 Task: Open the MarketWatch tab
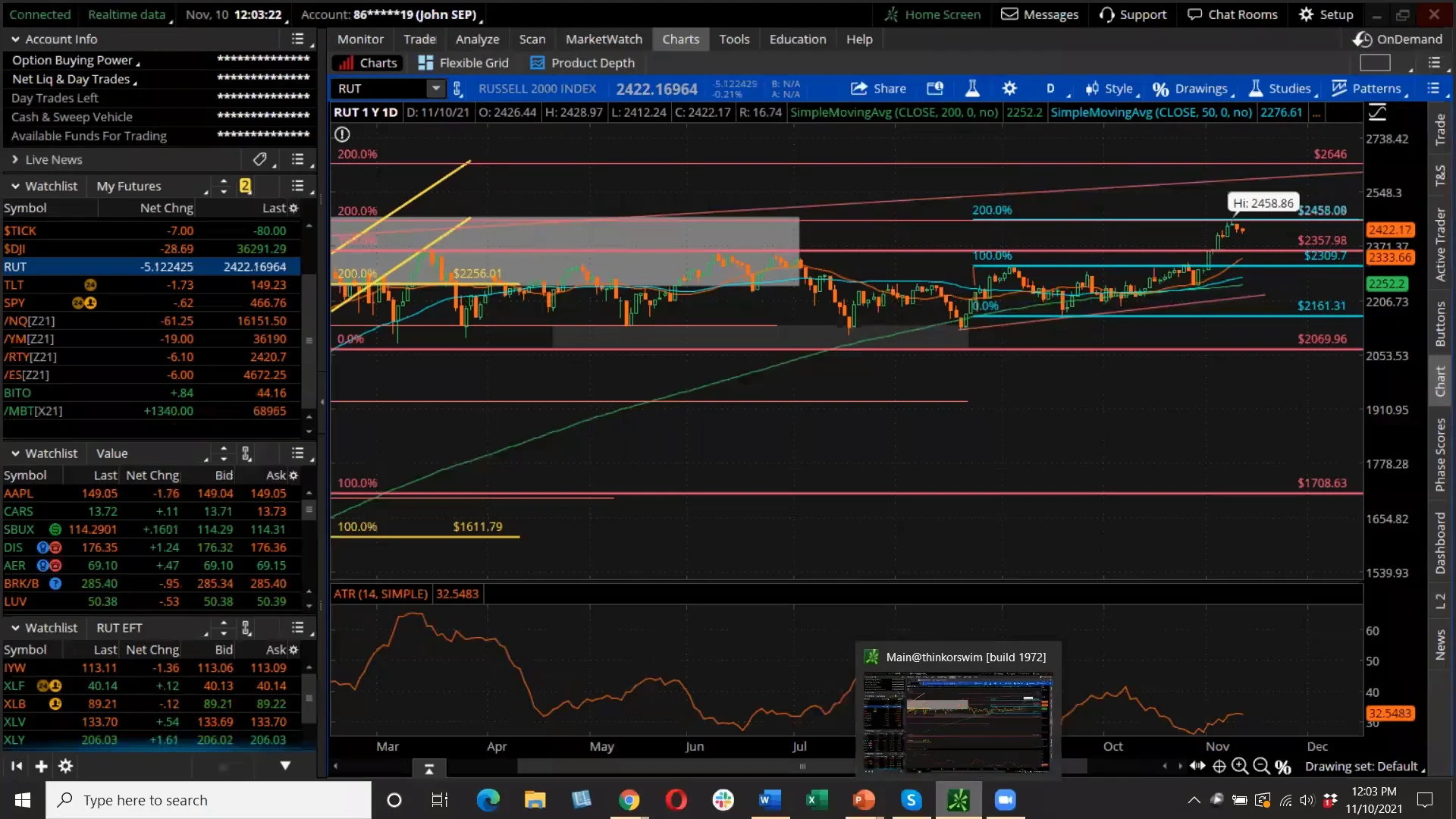[x=604, y=39]
